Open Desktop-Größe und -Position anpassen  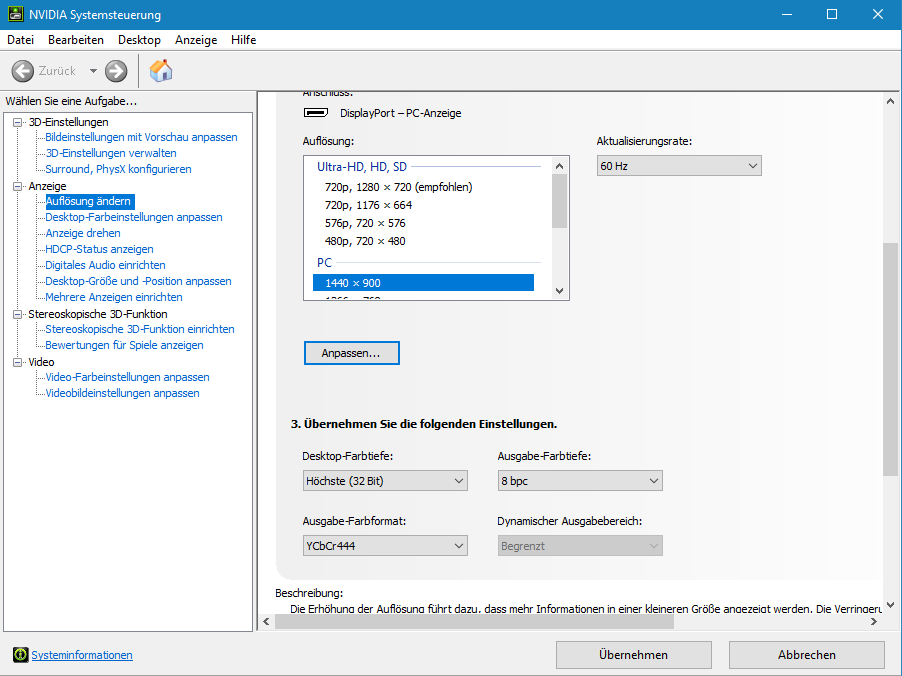[x=139, y=281]
